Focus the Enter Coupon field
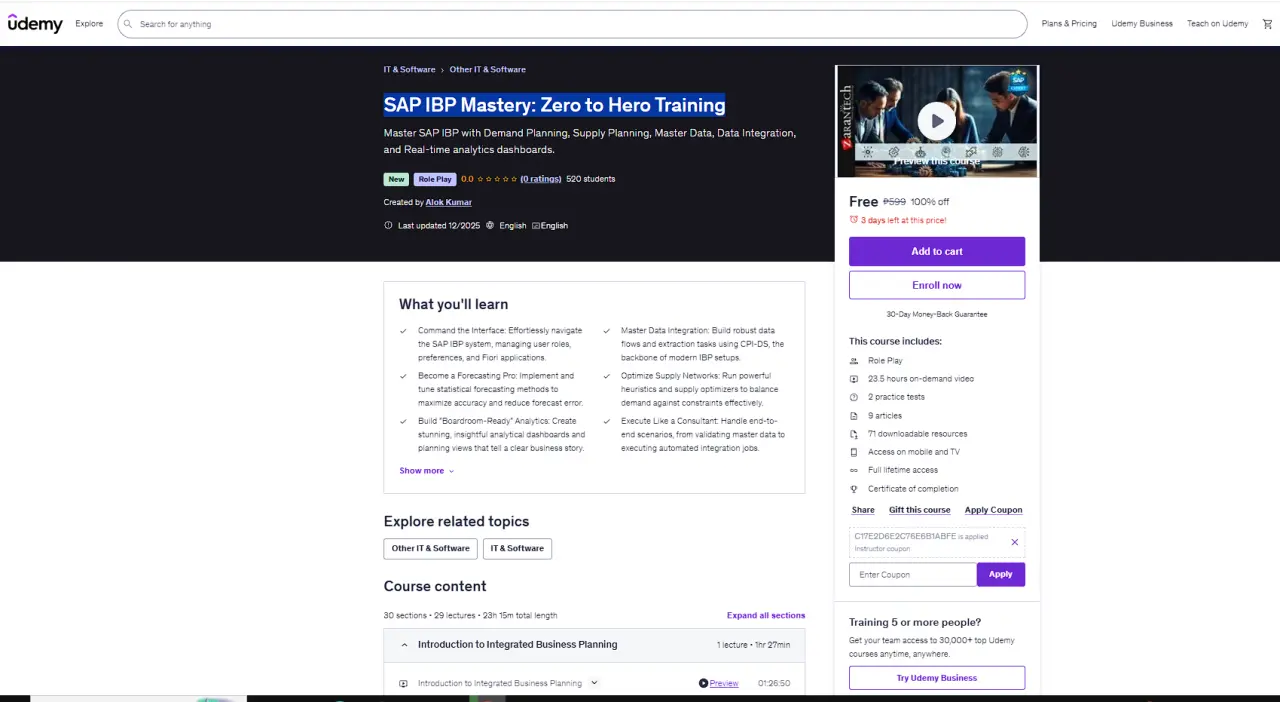This screenshot has width=1280, height=702. 913,574
